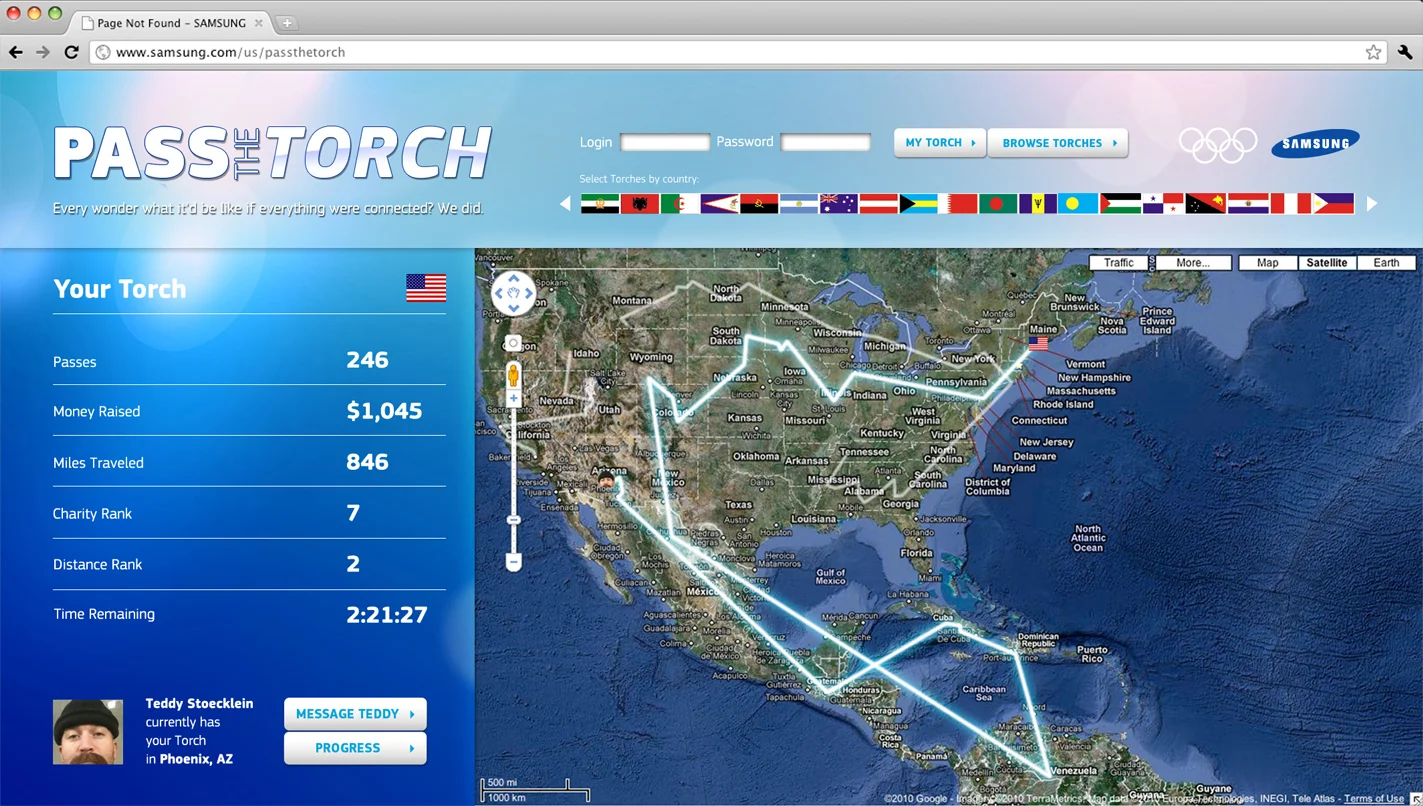The image size is (1423, 806).
Task: Open the MY TORCH button
Action: click(x=940, y=143)
